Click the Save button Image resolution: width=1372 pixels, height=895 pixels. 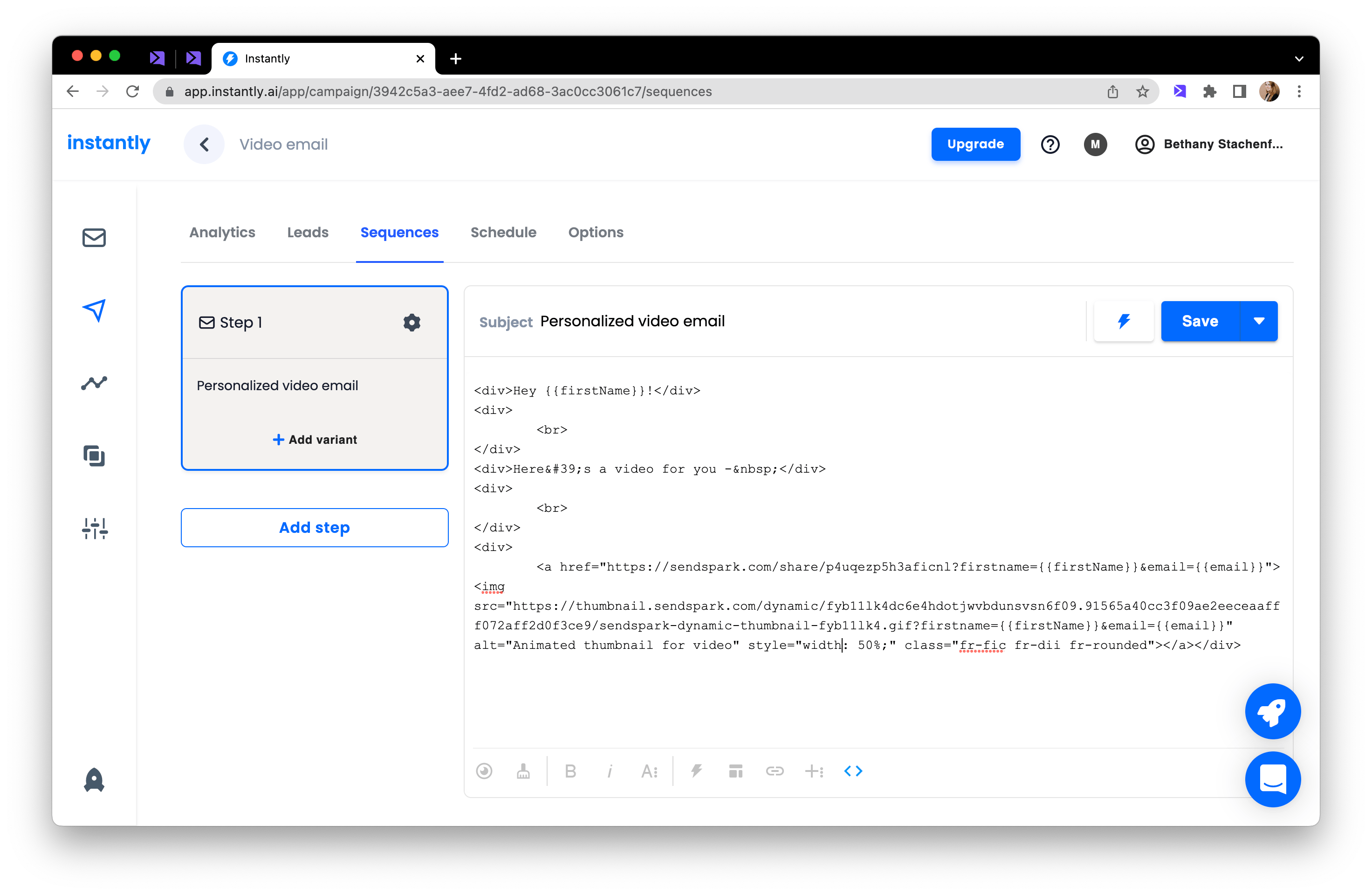tap(1200, 321)
